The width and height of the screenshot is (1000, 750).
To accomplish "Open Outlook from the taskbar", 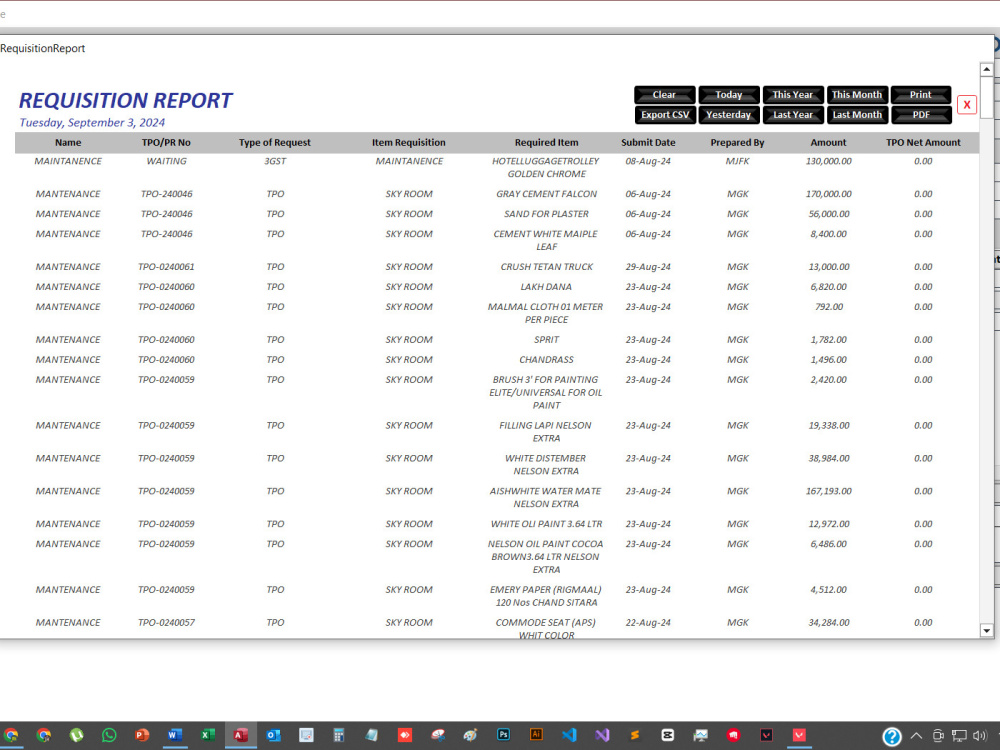I will [273, 735].
